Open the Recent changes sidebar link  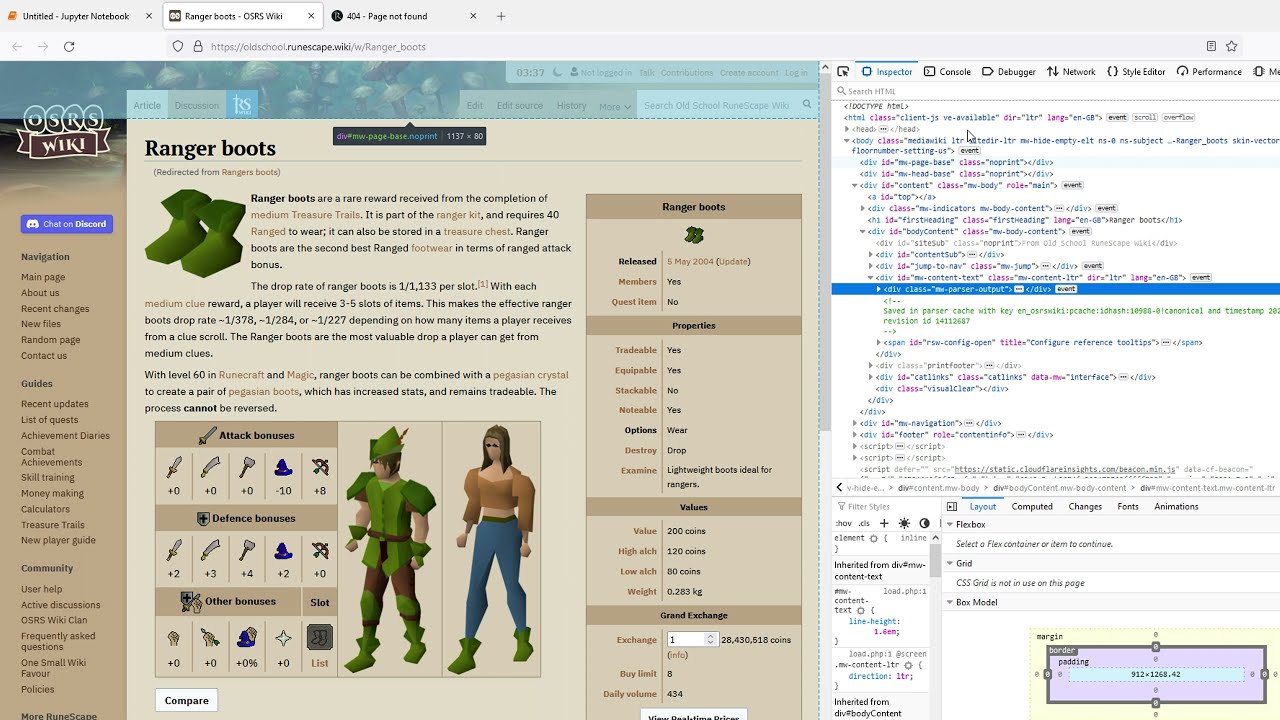tap(55, 309)
